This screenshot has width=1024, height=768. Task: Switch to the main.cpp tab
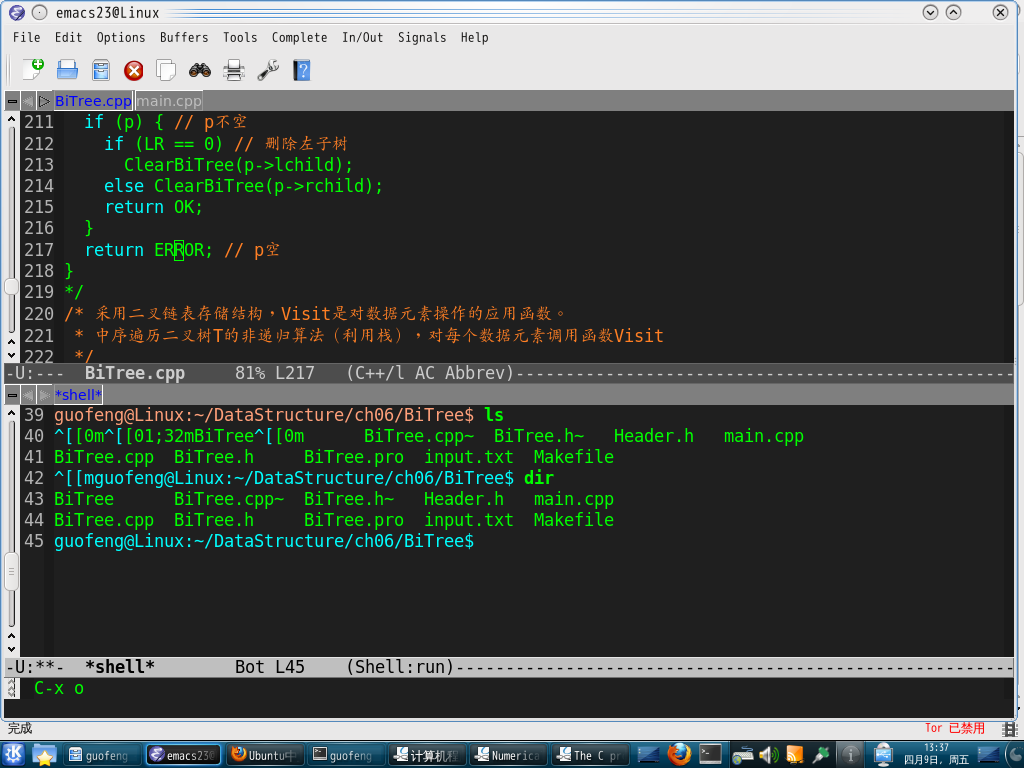pyautogui.click(x=168, y=101)
